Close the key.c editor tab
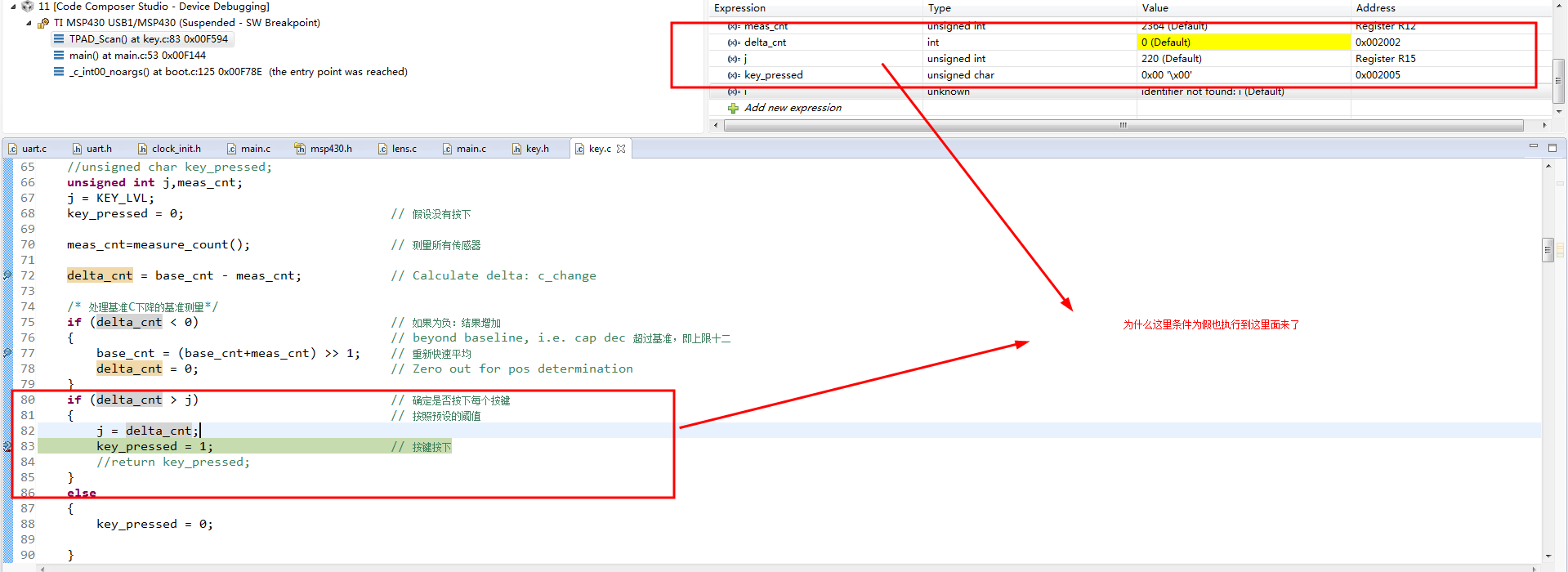 point(621,149)
